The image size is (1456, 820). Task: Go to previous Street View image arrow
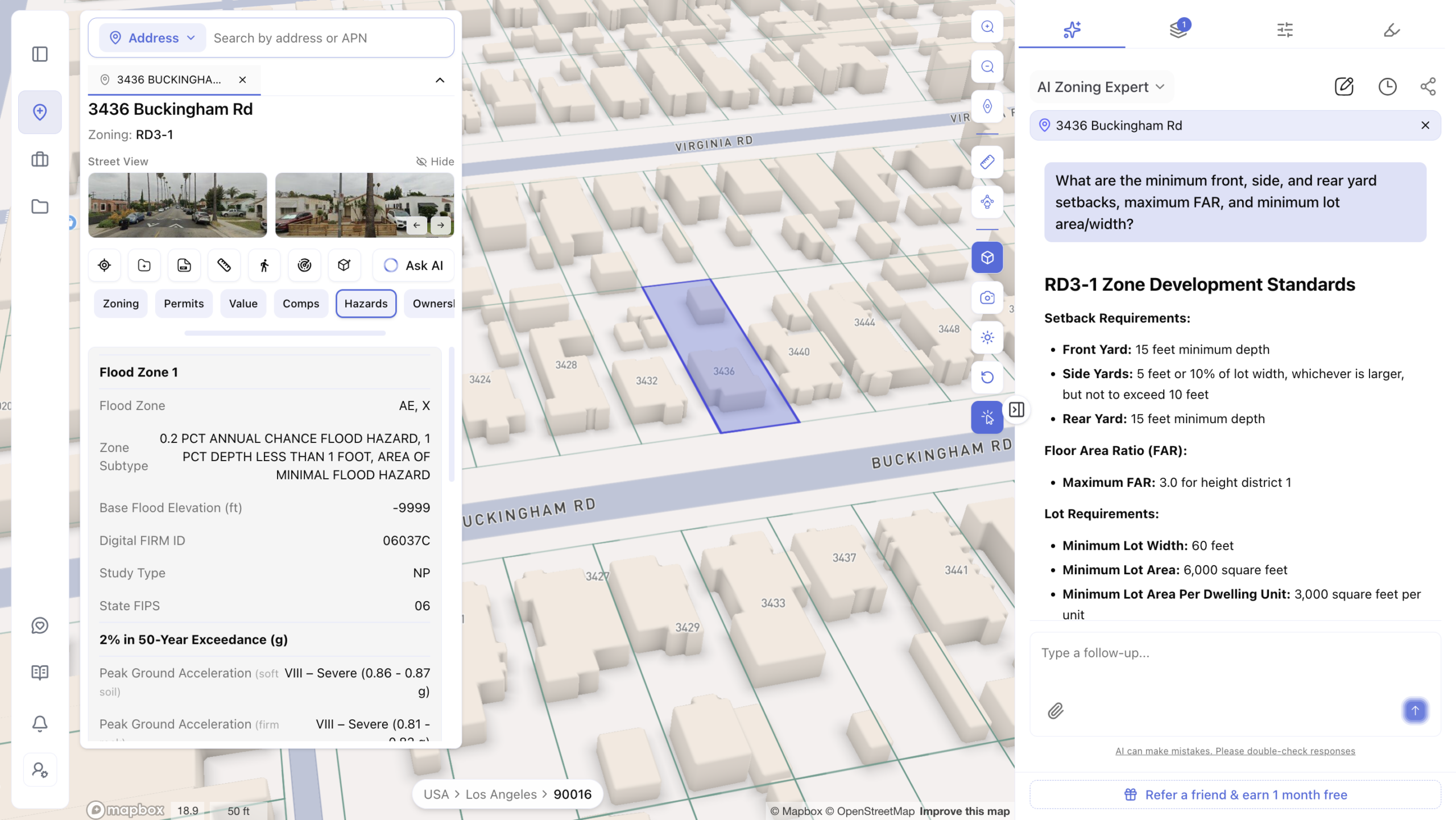click(417, 225)
